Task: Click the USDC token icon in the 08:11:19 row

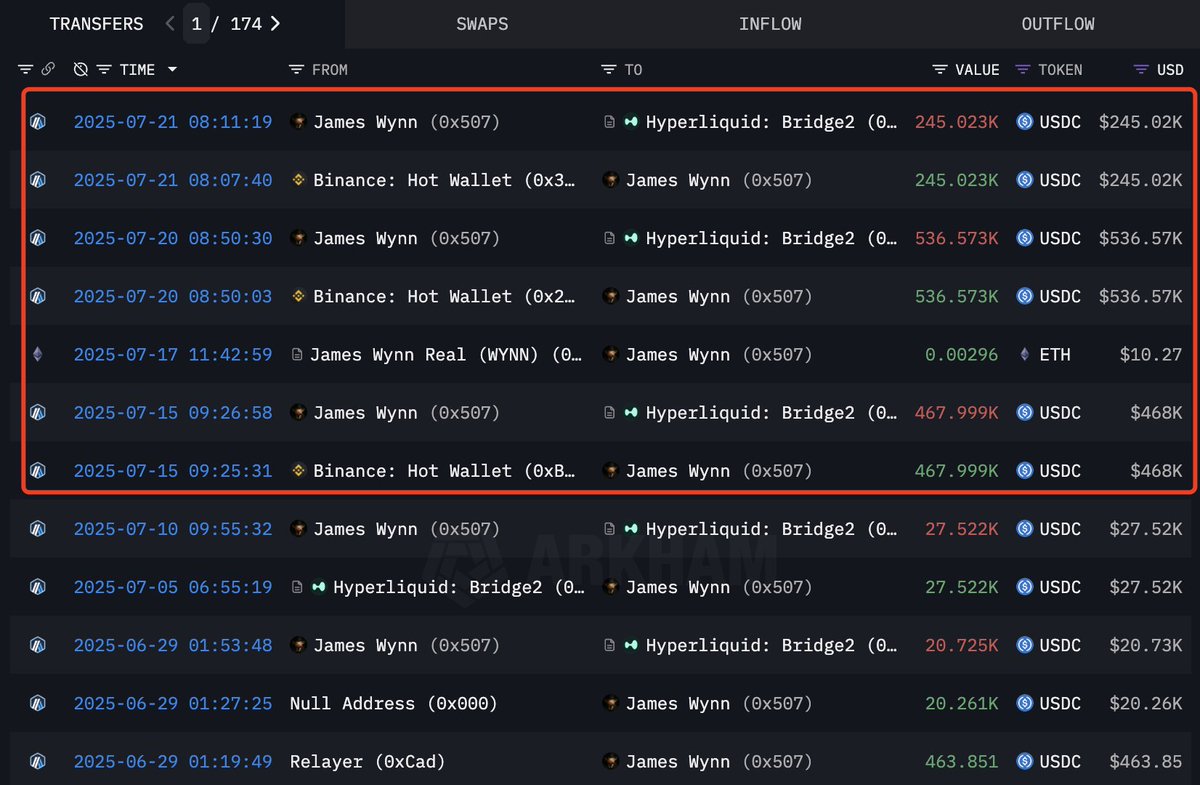Action: [1024, 122]
